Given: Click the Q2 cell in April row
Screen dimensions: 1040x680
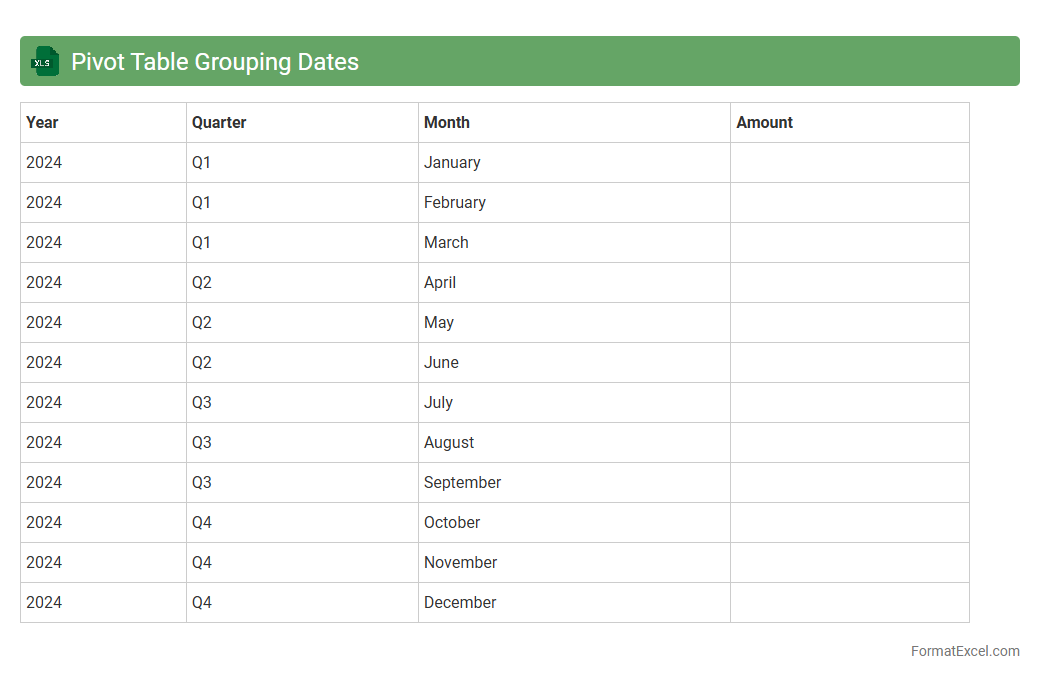Looking at the screenshot, I should pyautogui.click(x=202, y=282).
